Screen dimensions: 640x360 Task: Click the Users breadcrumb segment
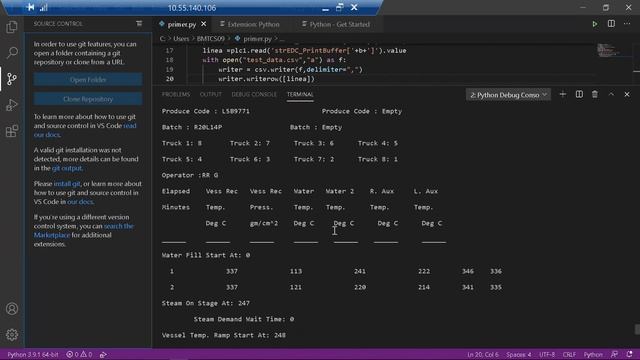181,39
